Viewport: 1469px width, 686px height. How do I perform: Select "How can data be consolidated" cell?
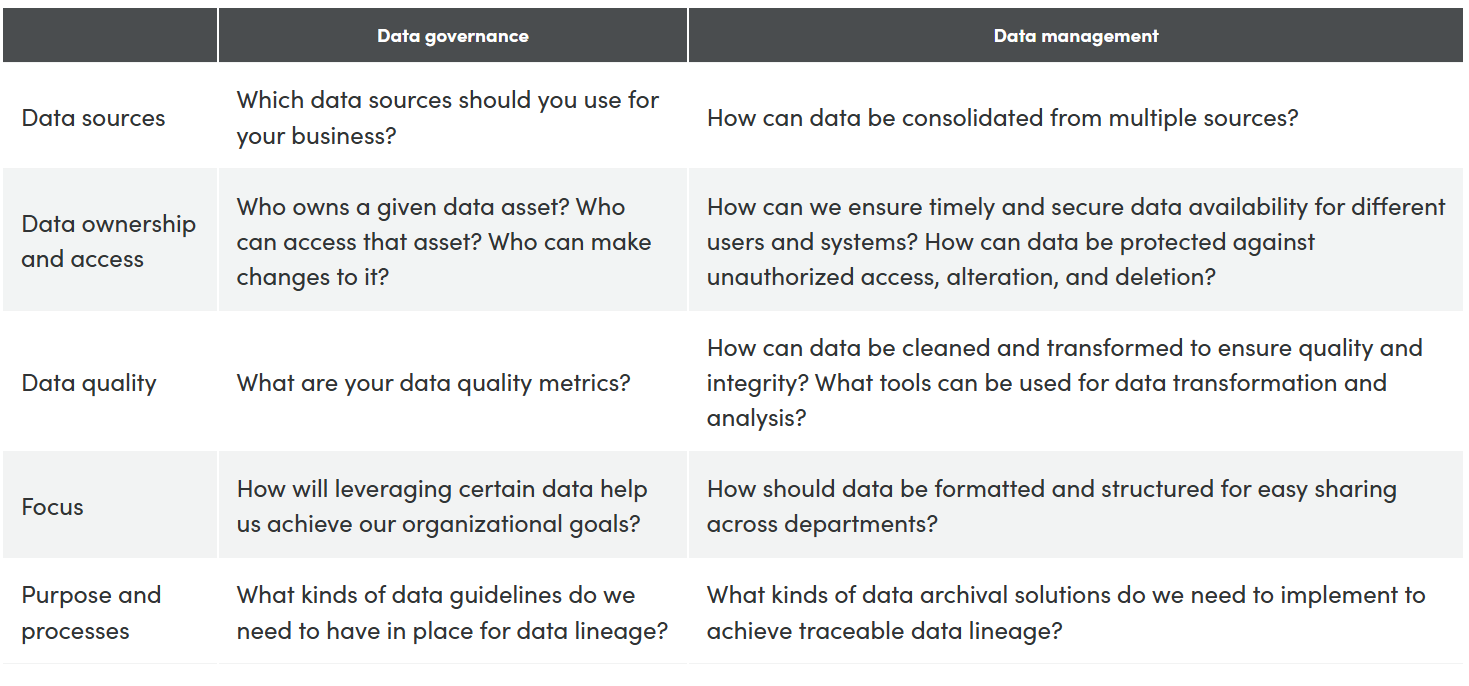point(1002,118)
